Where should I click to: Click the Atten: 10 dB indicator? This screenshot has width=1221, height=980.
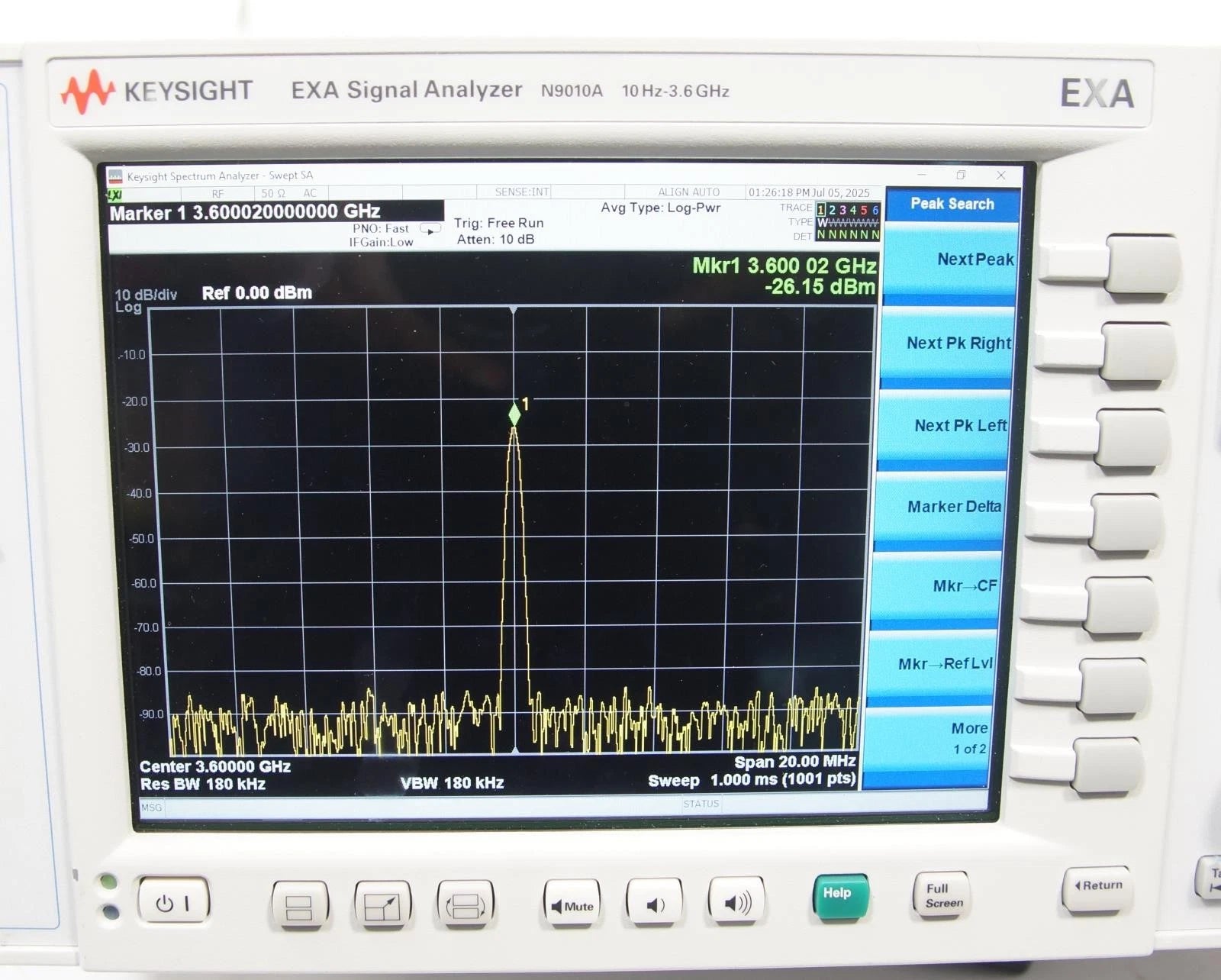click(x=495, y=240)
